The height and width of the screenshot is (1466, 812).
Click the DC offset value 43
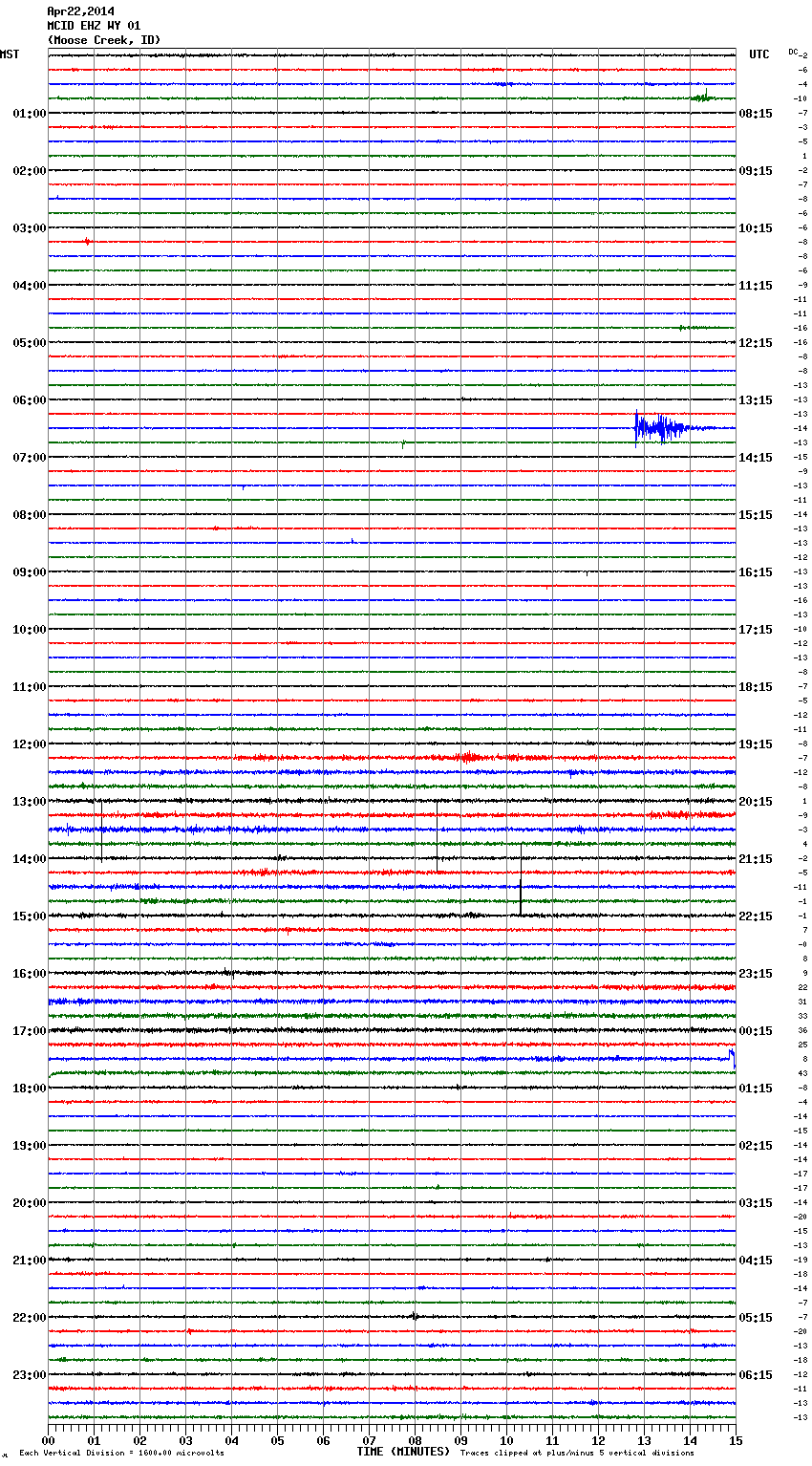[x=803, y=1073]
